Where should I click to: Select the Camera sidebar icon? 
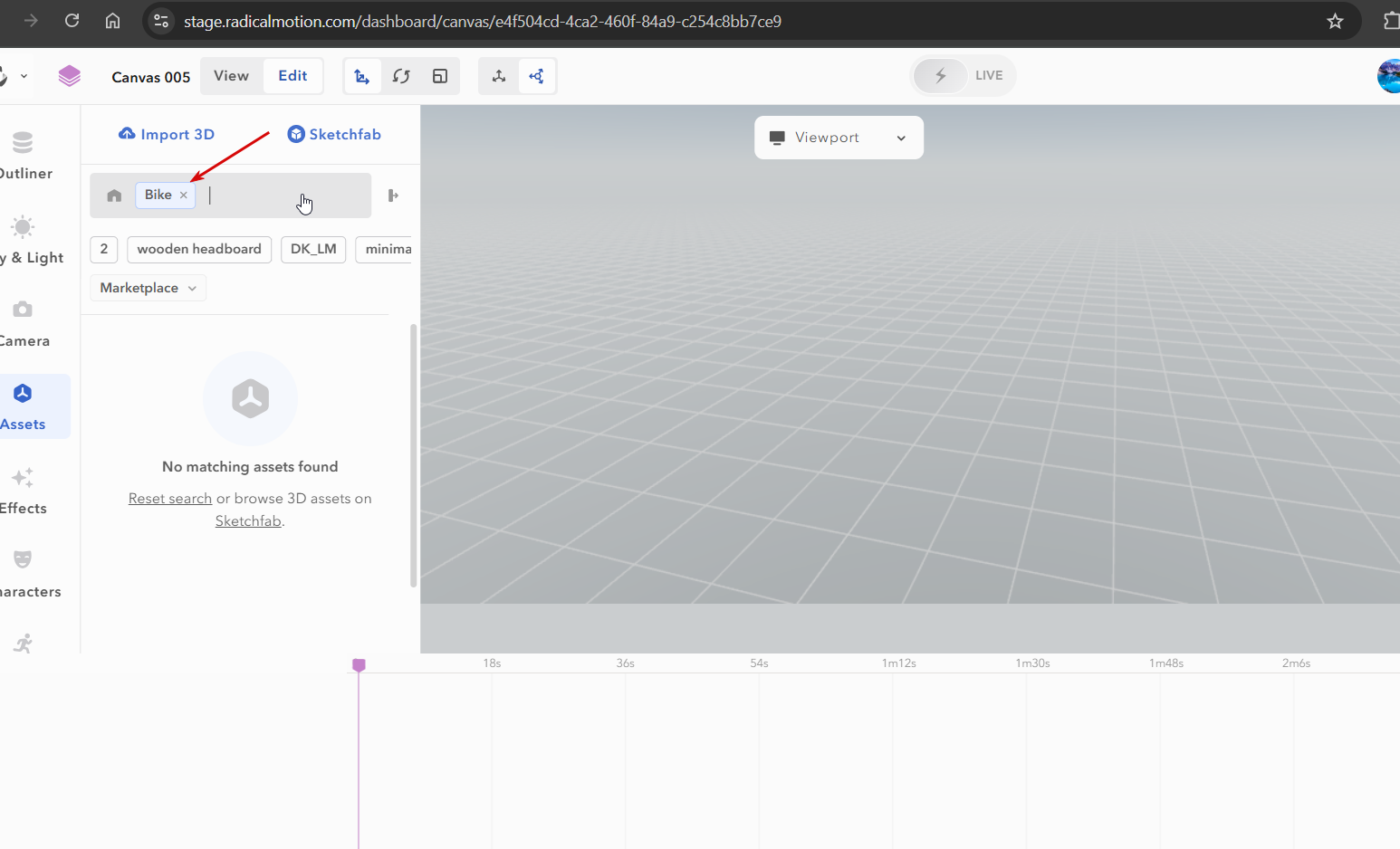tap(23, 310)
